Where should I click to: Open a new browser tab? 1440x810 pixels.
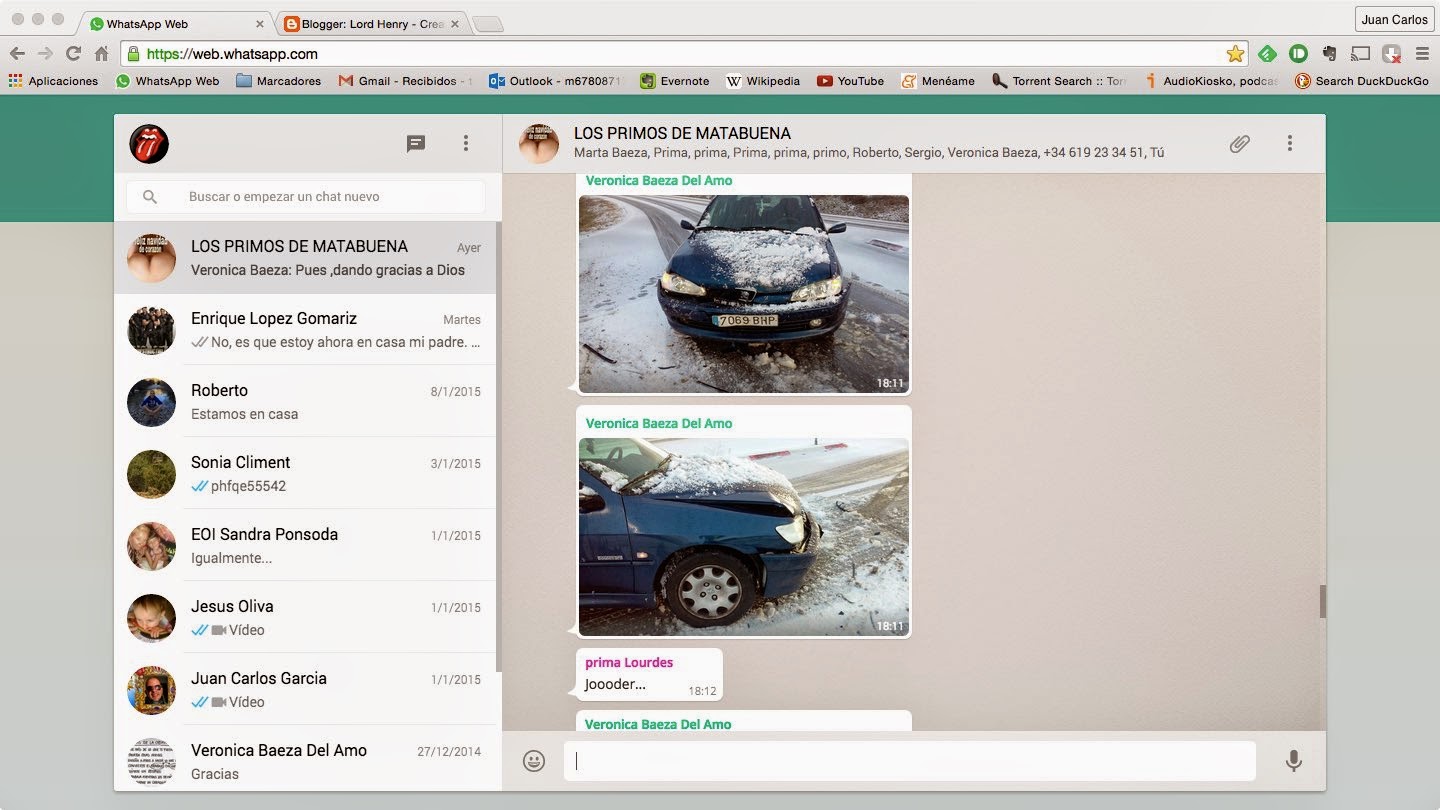click(x=487, y=24)
